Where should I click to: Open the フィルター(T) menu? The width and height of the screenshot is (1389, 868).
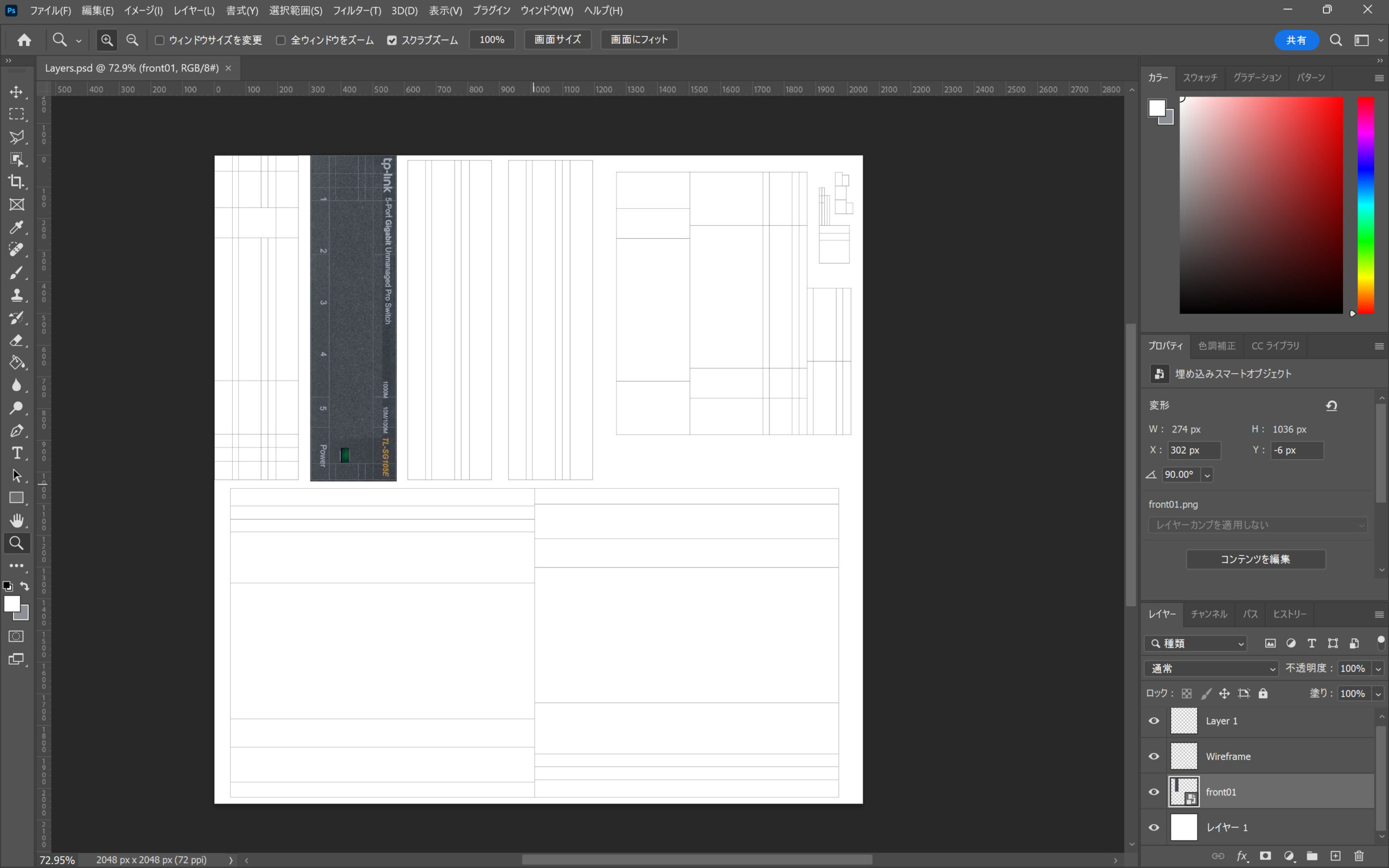(x=356, y=10)
